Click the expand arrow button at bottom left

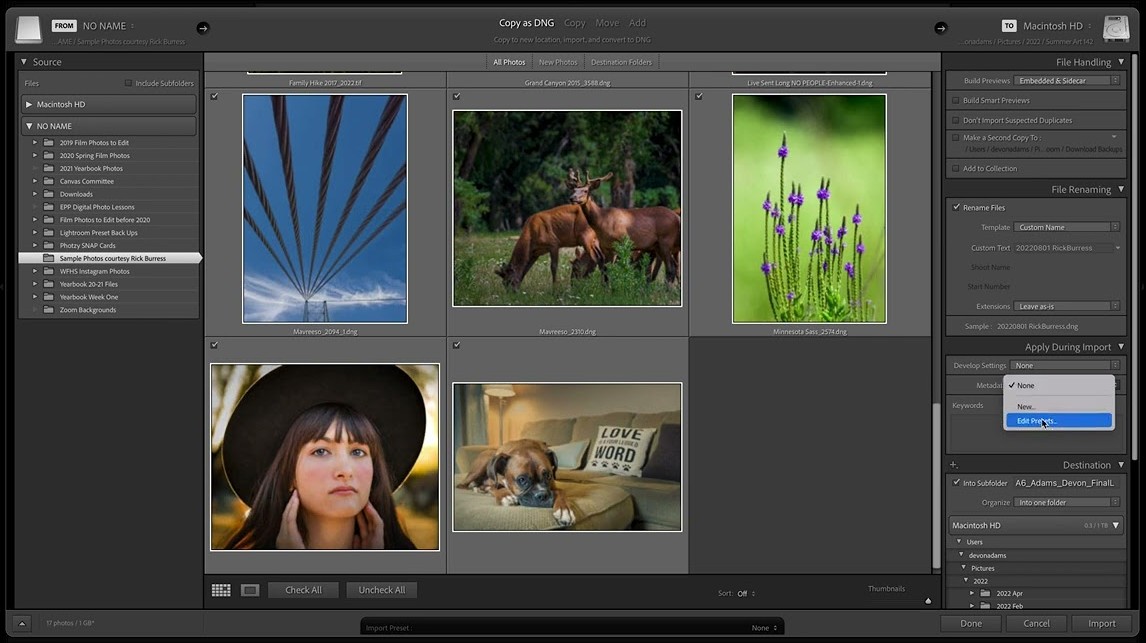22,623
